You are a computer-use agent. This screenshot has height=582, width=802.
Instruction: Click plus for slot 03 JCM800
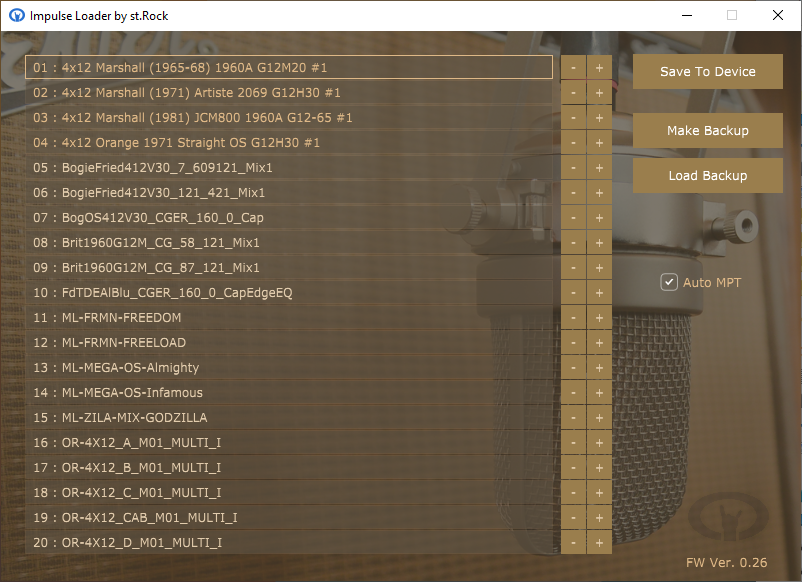599,118
